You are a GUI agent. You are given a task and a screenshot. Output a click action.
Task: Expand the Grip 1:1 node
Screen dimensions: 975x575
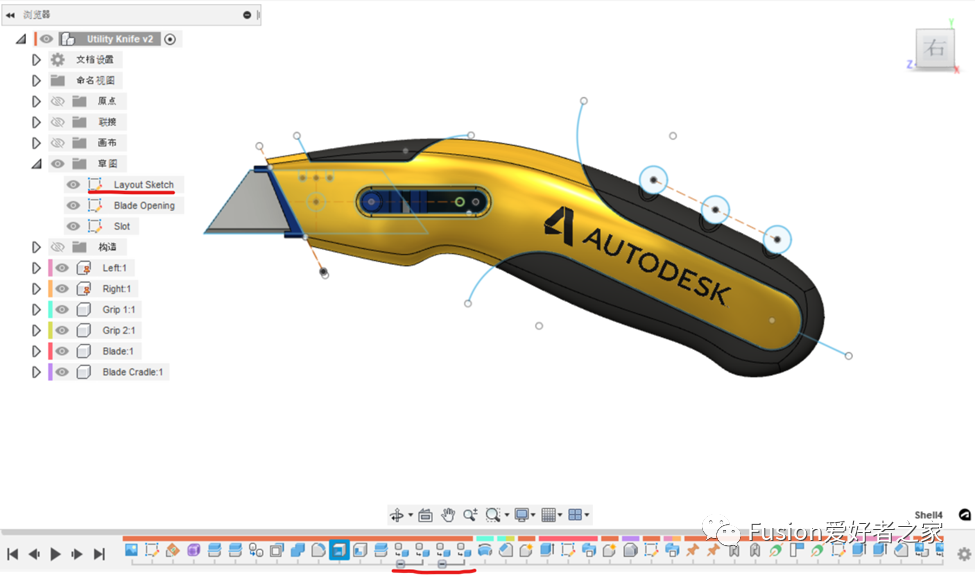pyautogui.click(x=36, y=310)
